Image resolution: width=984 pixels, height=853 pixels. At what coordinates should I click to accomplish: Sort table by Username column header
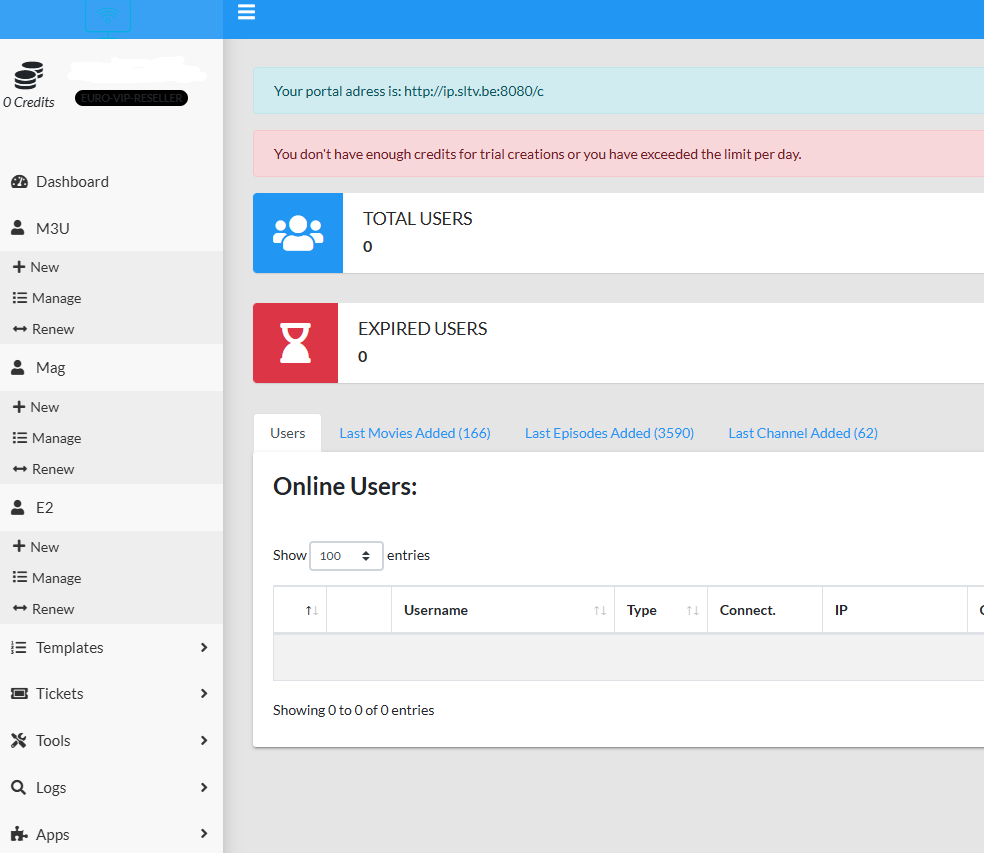click(x=436, y=610)
